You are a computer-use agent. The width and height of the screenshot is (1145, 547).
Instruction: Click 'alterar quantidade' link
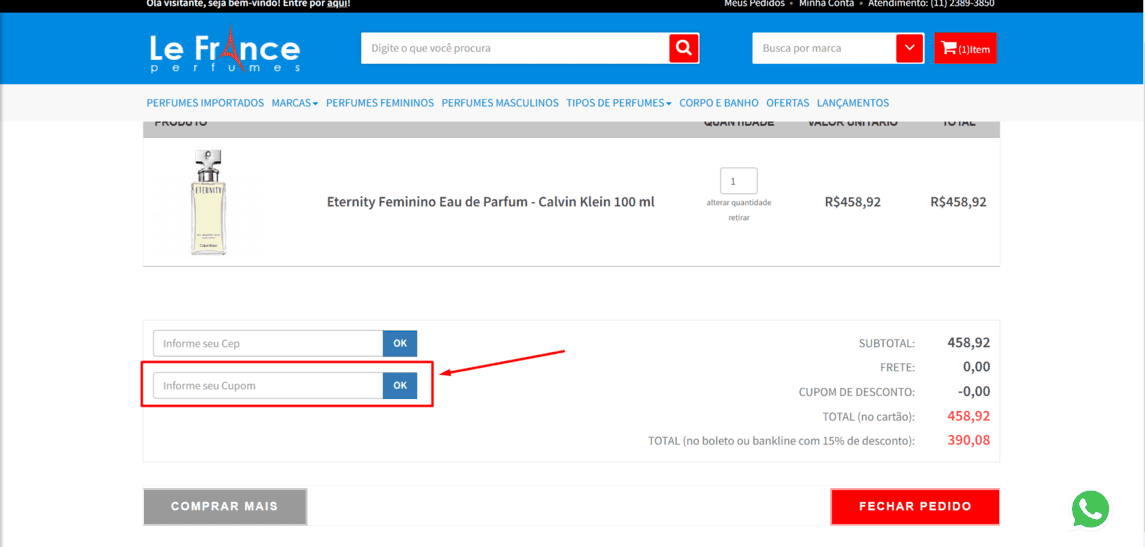tap(738, 202)
